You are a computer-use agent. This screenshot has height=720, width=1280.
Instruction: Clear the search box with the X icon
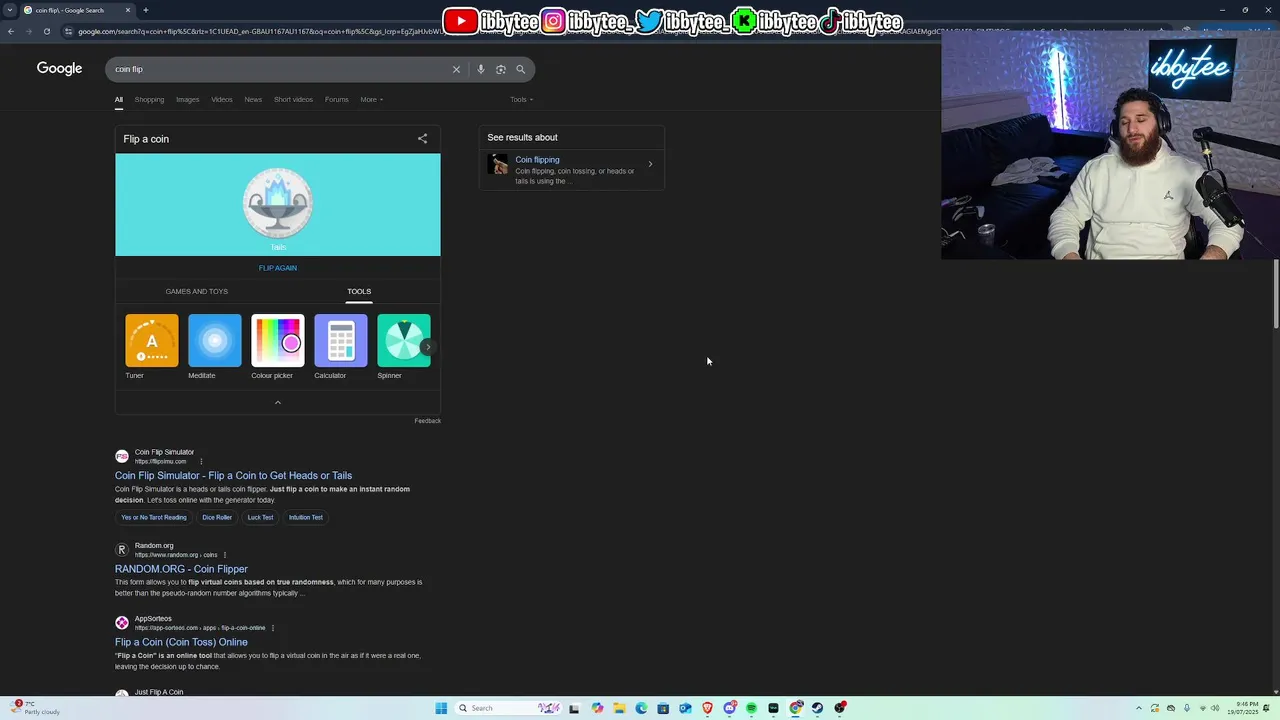tap(456, 69)
